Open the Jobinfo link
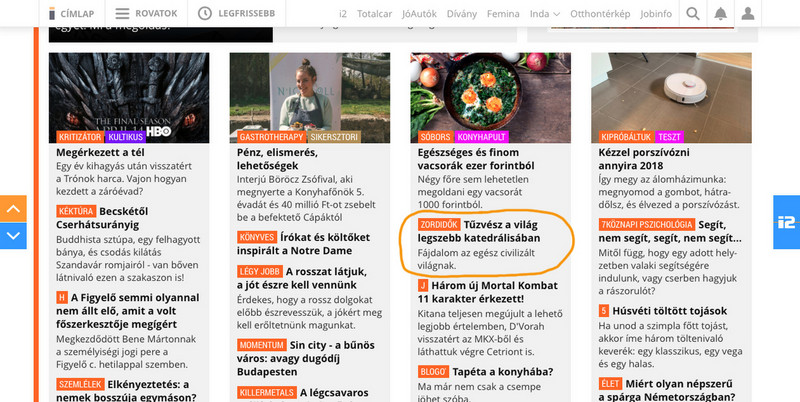800x402 pixels. pyautogui.click(x=656, y=14)
